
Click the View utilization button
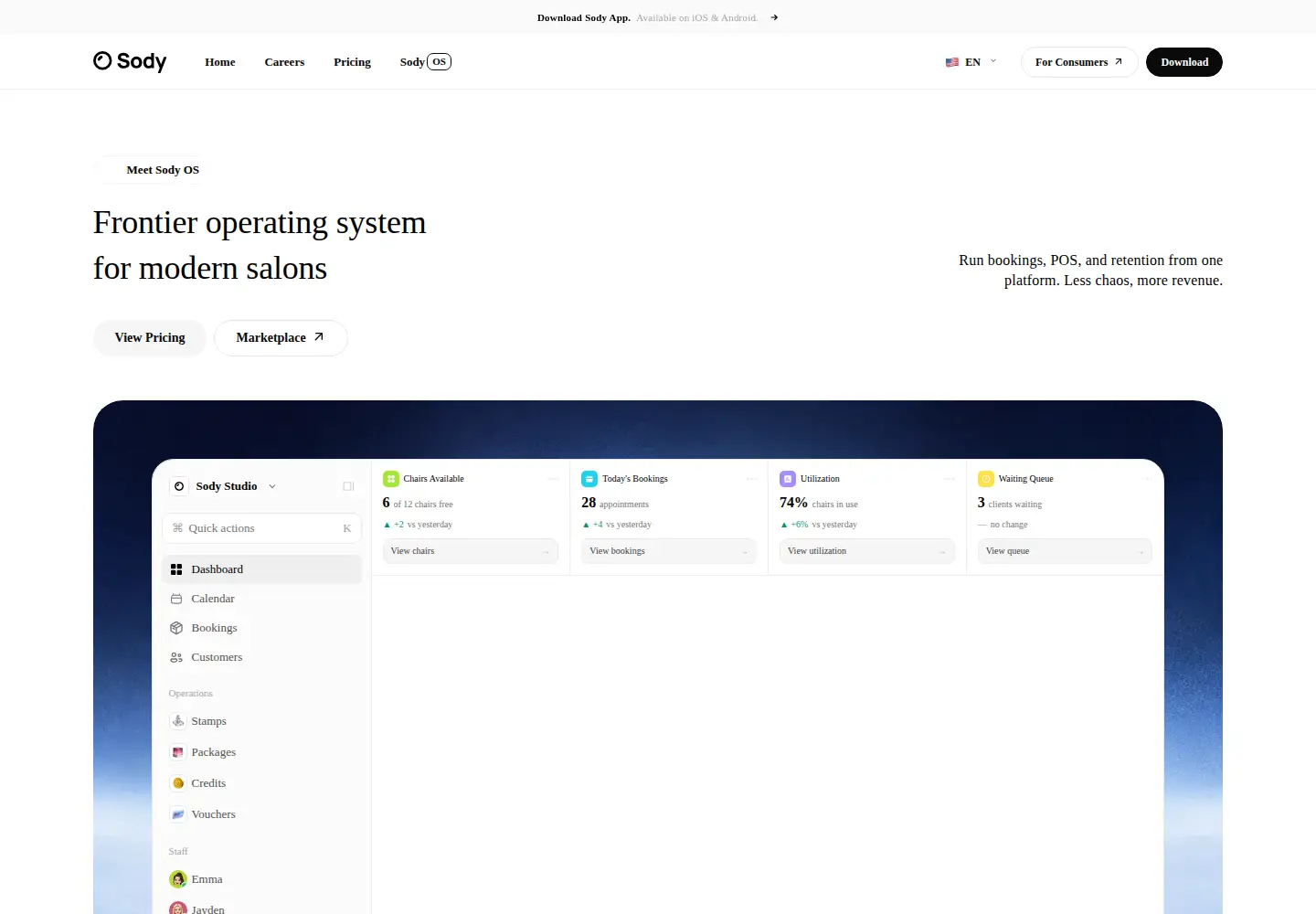click(x=867, y=551)
